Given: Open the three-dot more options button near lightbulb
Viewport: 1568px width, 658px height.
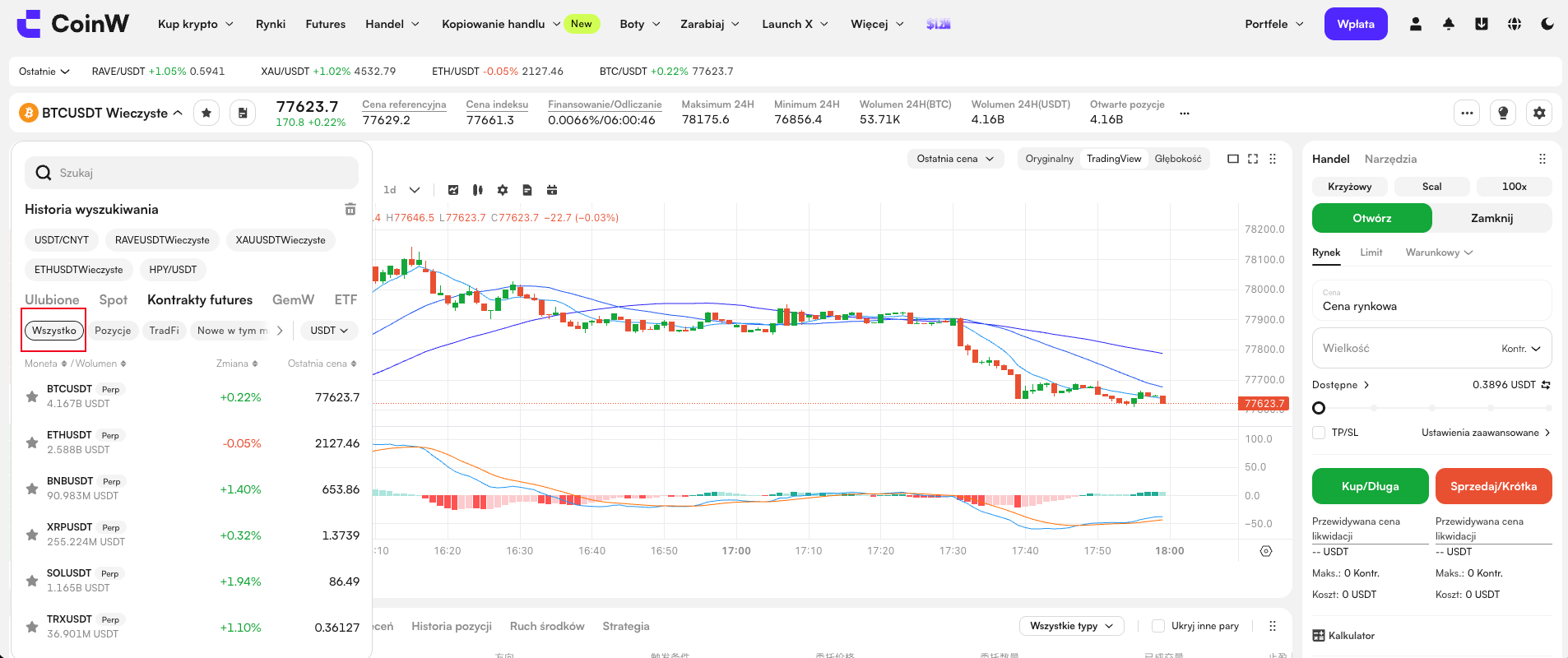Looking at the screenshot, I should [x=1467, y=113].
